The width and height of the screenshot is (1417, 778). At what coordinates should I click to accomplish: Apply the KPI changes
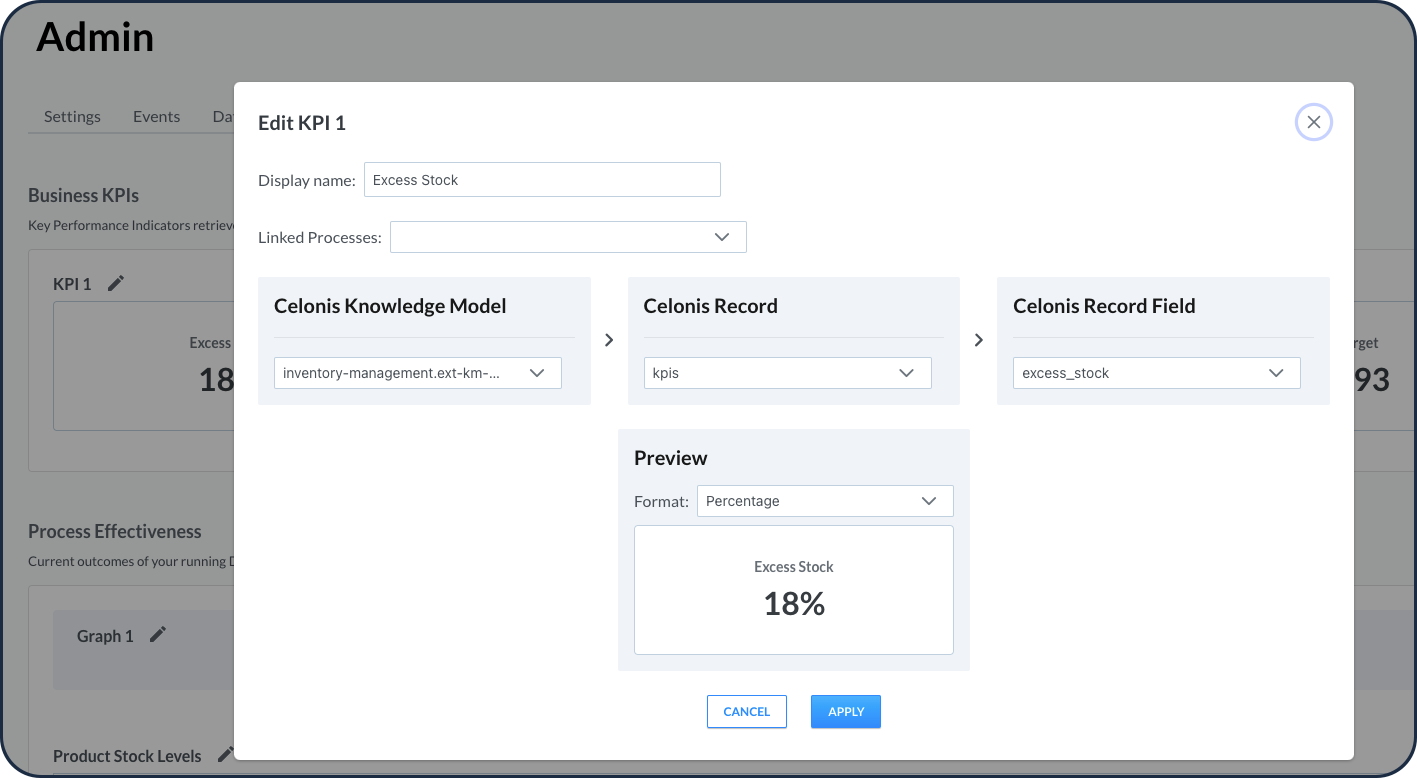846,712
